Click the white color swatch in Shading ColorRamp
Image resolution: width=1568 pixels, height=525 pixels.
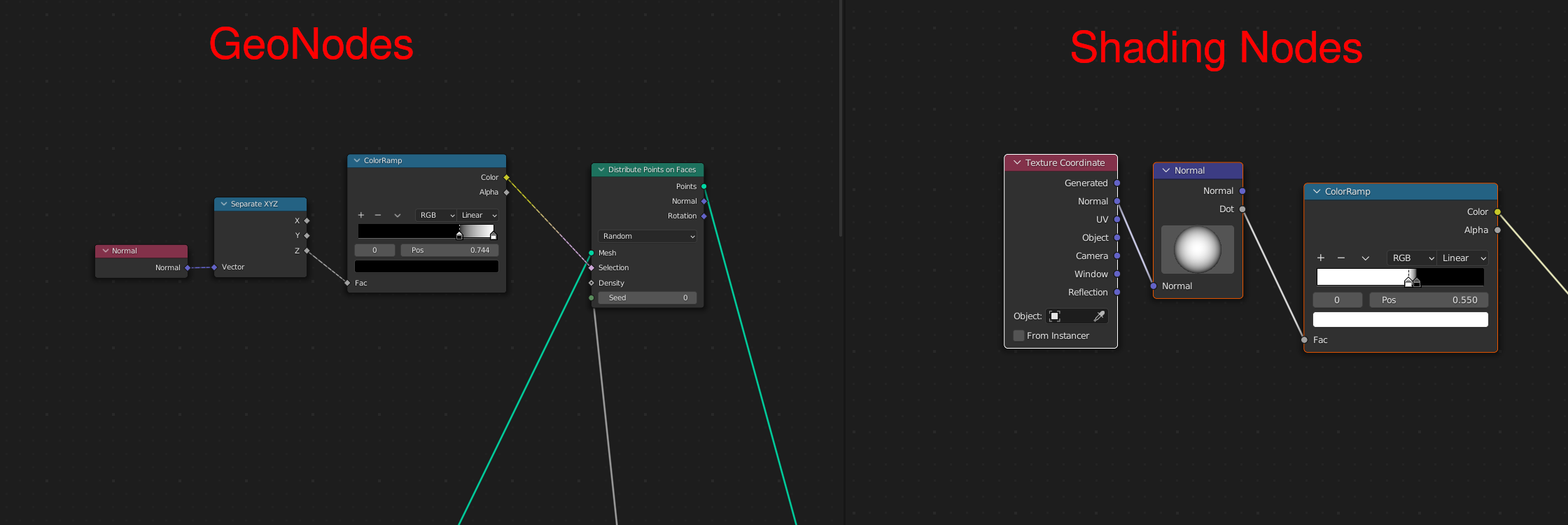1400,320
